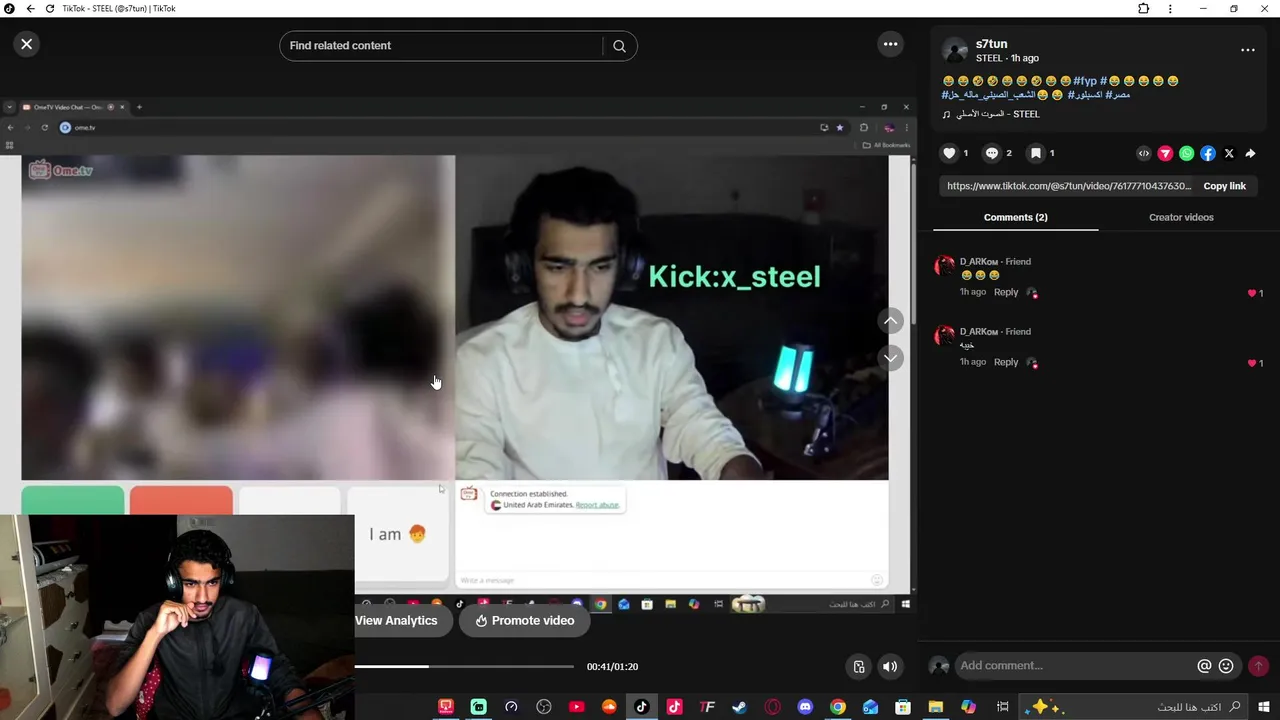This screenshot has height=720, width=1280.
Task: Open the video more options menu
Action: click(x=890, y=44)
